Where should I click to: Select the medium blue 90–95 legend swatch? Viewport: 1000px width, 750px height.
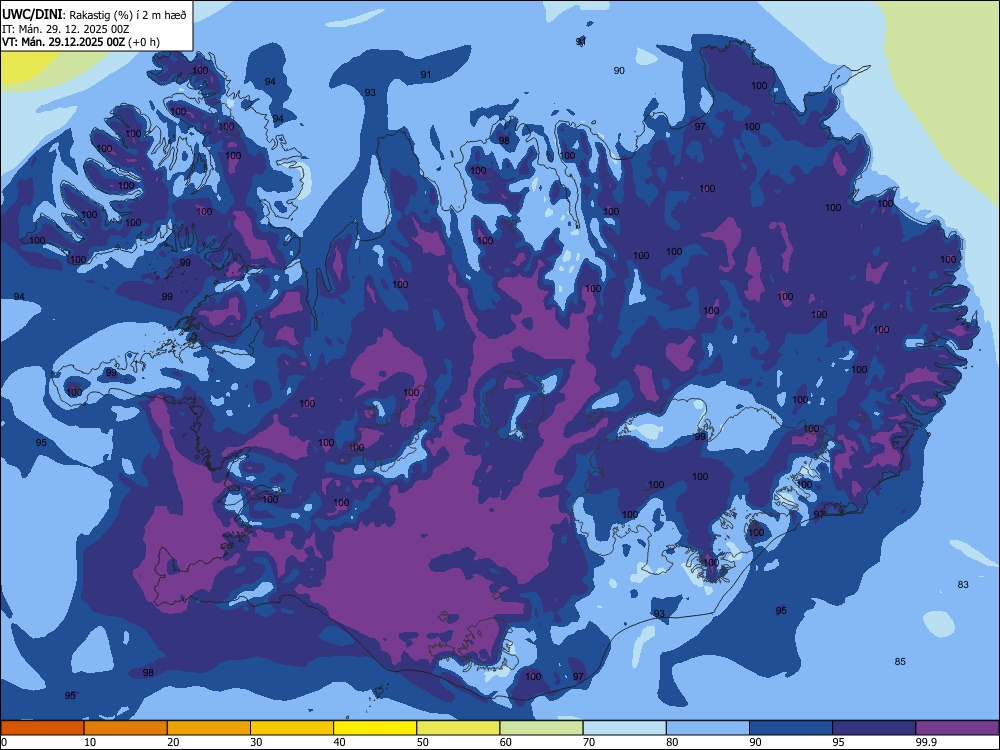point(791,728)
